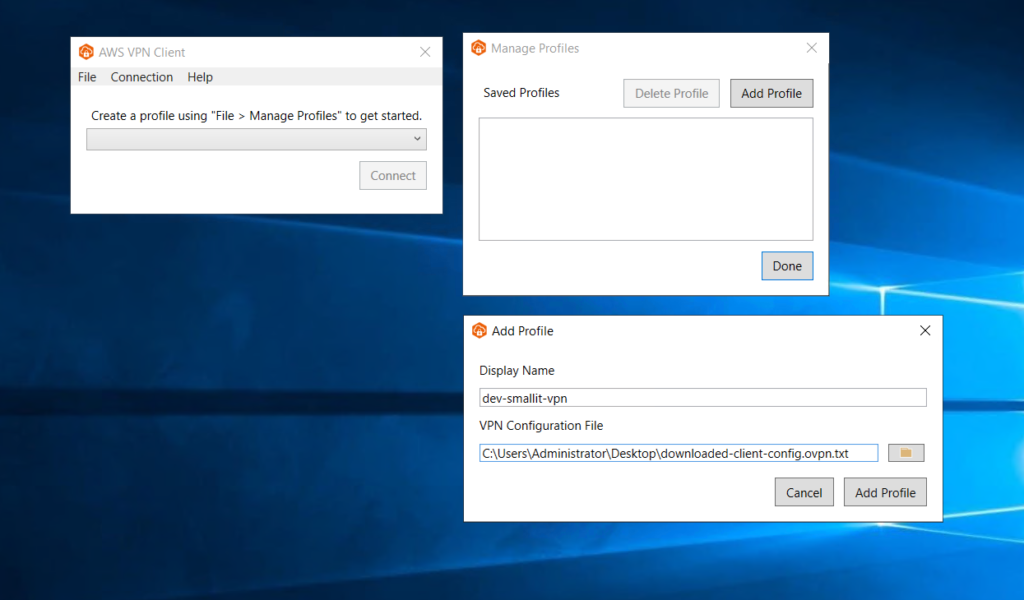Click the VPN Configuration File path field
Viewport: 1024px width, 600px height.
click(x=678, y=452)
